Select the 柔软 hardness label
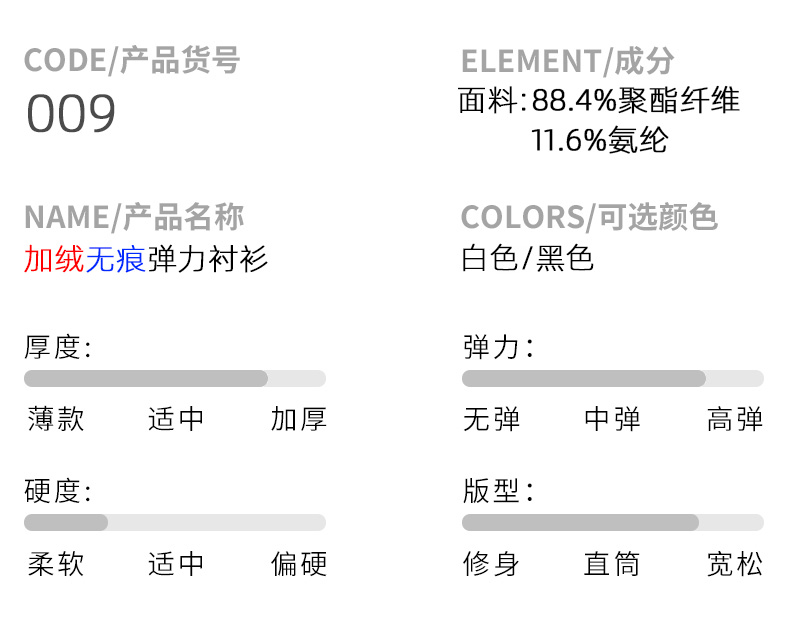Screen dimensions: 790x621 coord(56,564)
